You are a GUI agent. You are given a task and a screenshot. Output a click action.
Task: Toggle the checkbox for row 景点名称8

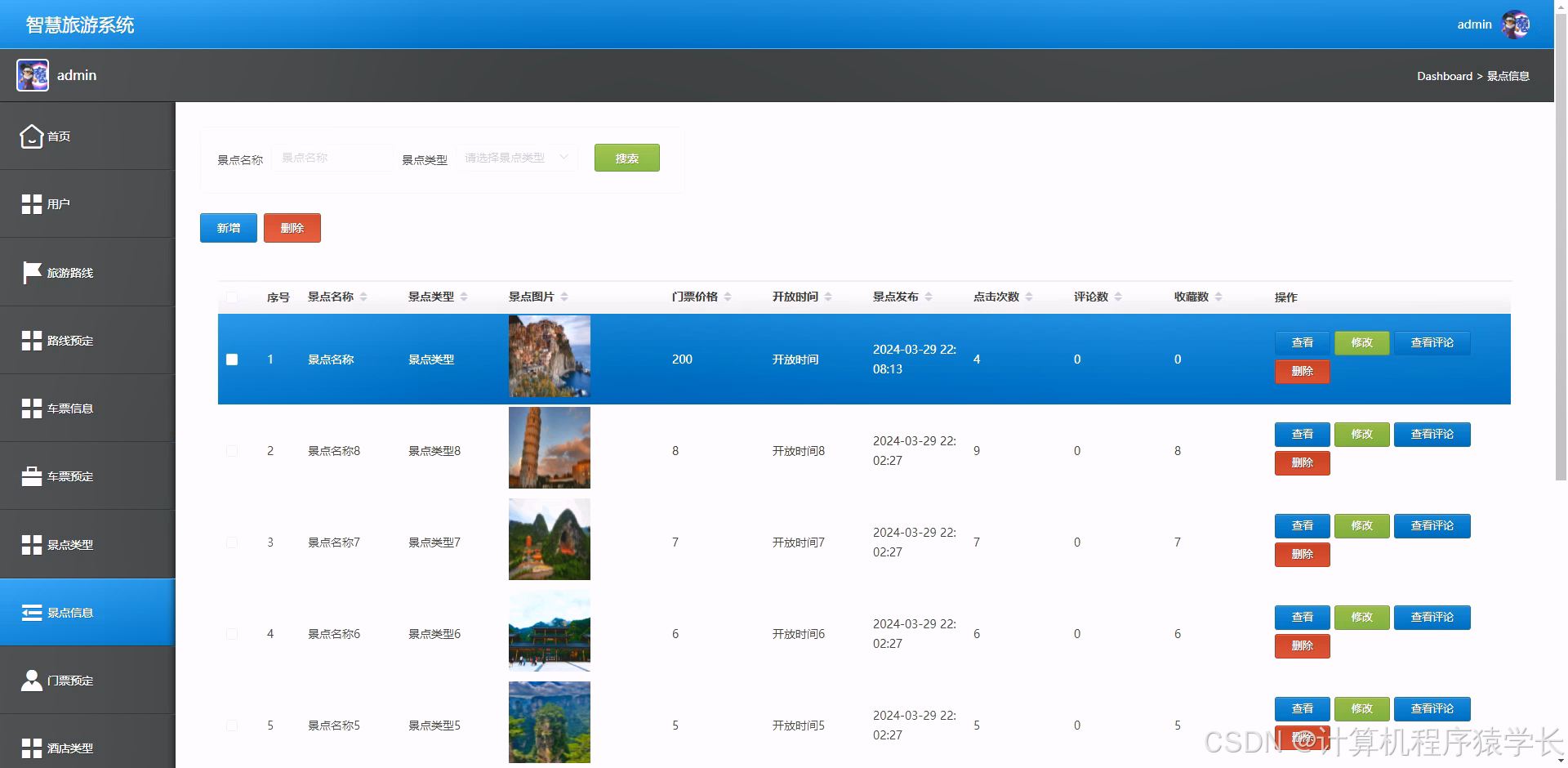click(x=232, y=451)
